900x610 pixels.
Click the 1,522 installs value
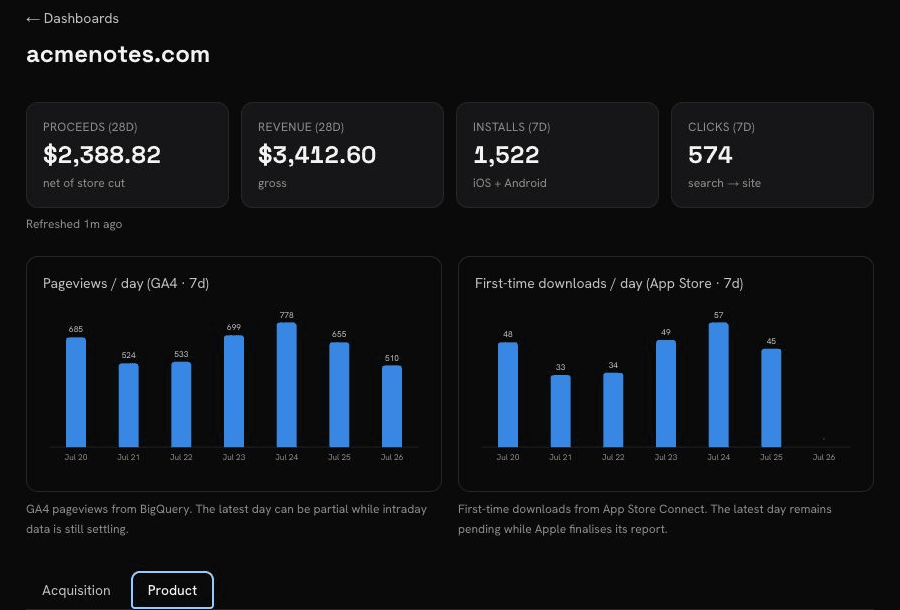(x=506, y=155)
